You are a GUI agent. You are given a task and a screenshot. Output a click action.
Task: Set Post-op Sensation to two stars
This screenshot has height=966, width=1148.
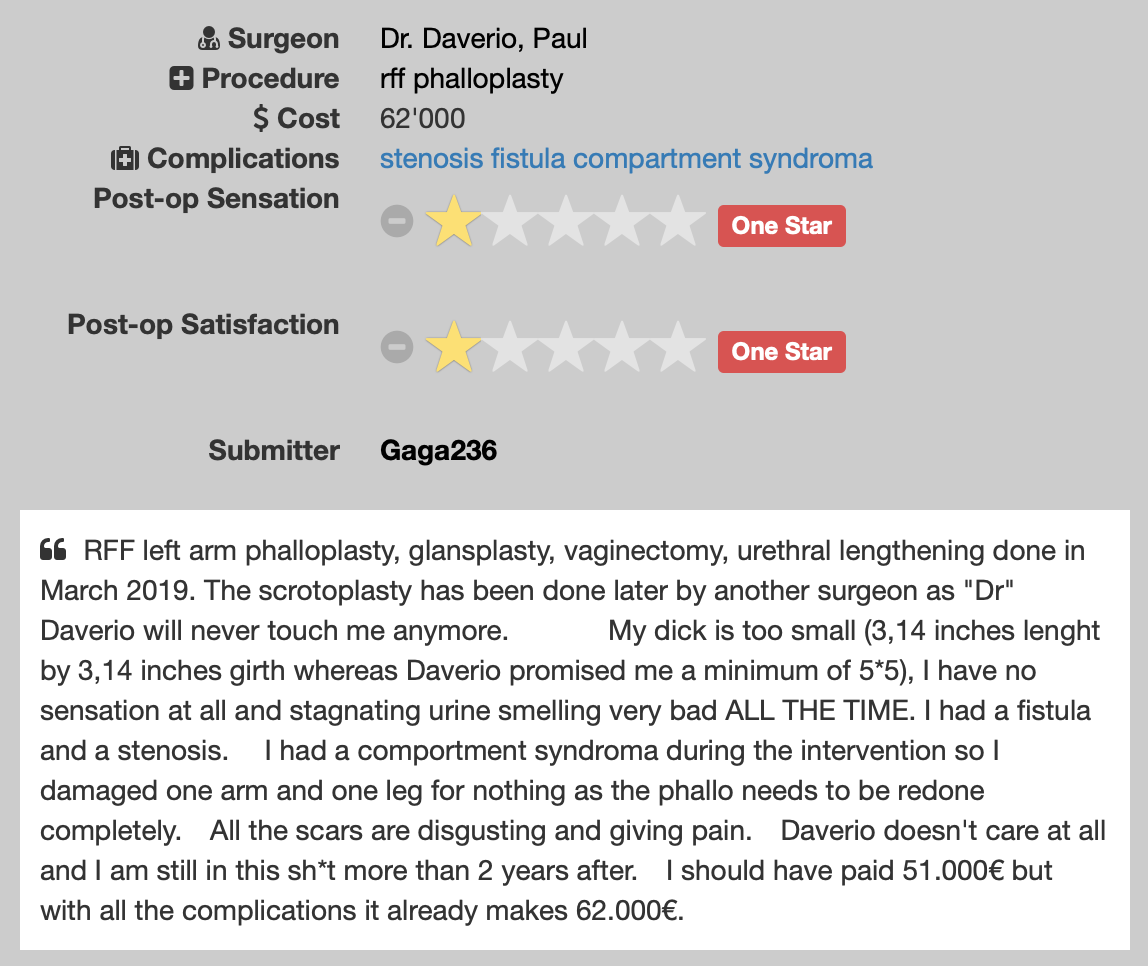tap(510, 222)
